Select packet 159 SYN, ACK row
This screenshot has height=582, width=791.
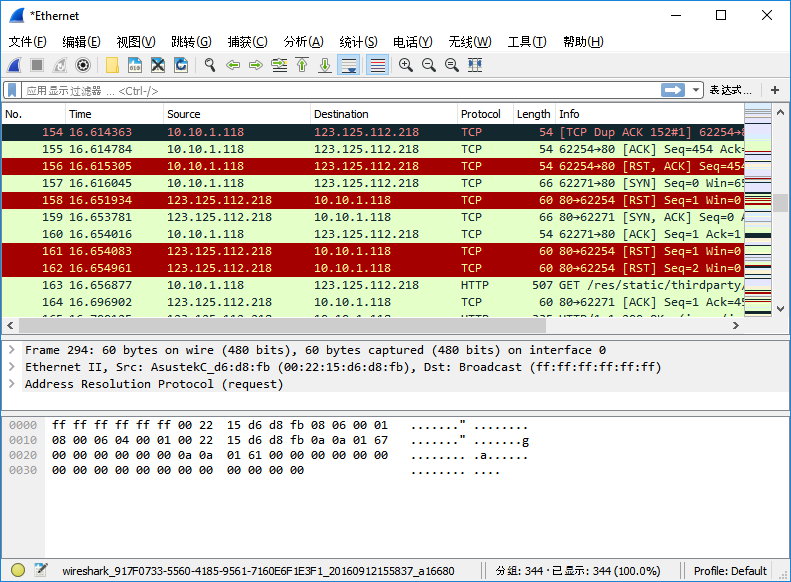(373, 217)
